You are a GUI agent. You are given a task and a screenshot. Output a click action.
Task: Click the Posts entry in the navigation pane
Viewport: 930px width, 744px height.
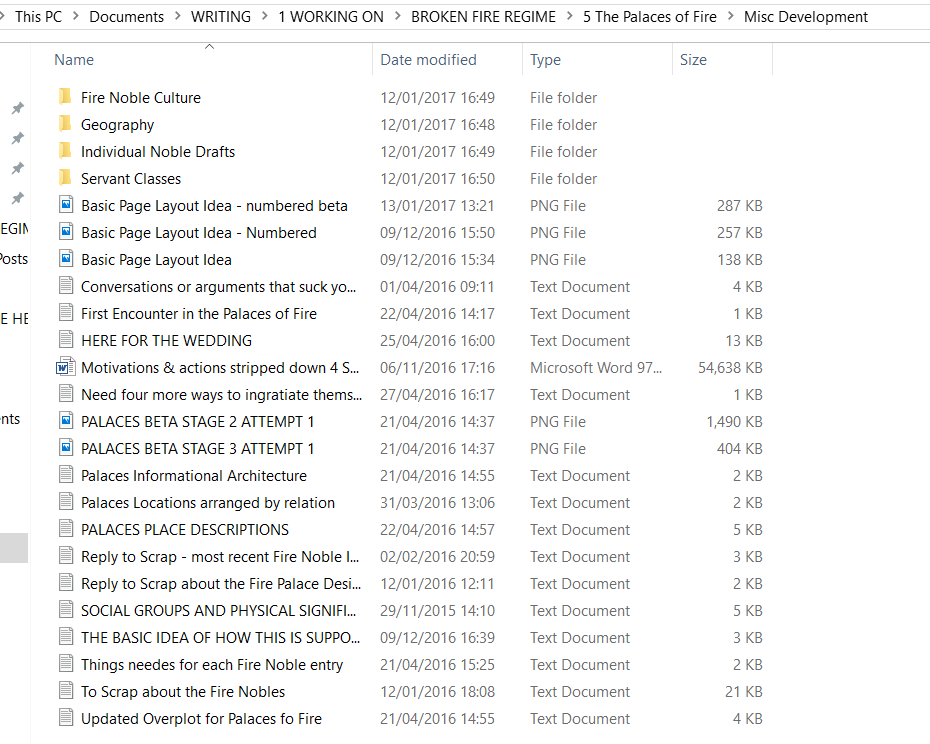14,259
